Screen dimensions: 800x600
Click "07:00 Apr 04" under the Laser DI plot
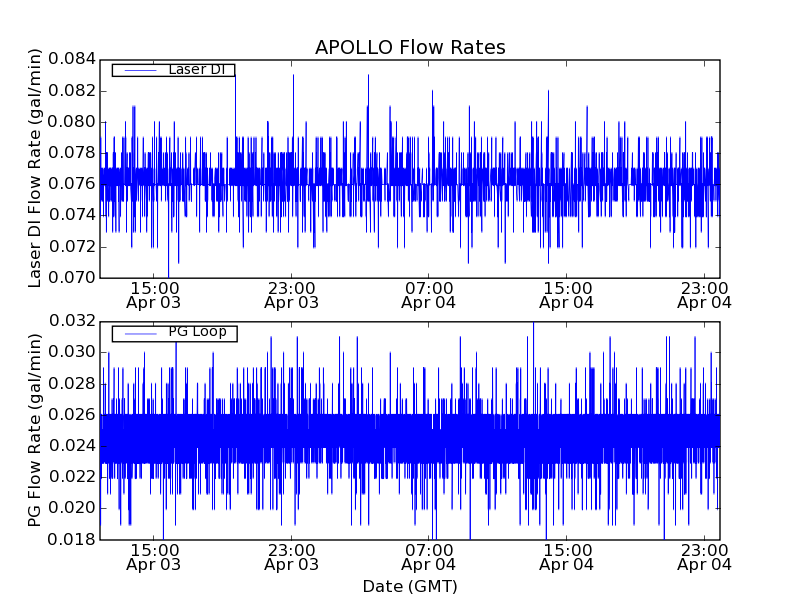pos(429,296)
